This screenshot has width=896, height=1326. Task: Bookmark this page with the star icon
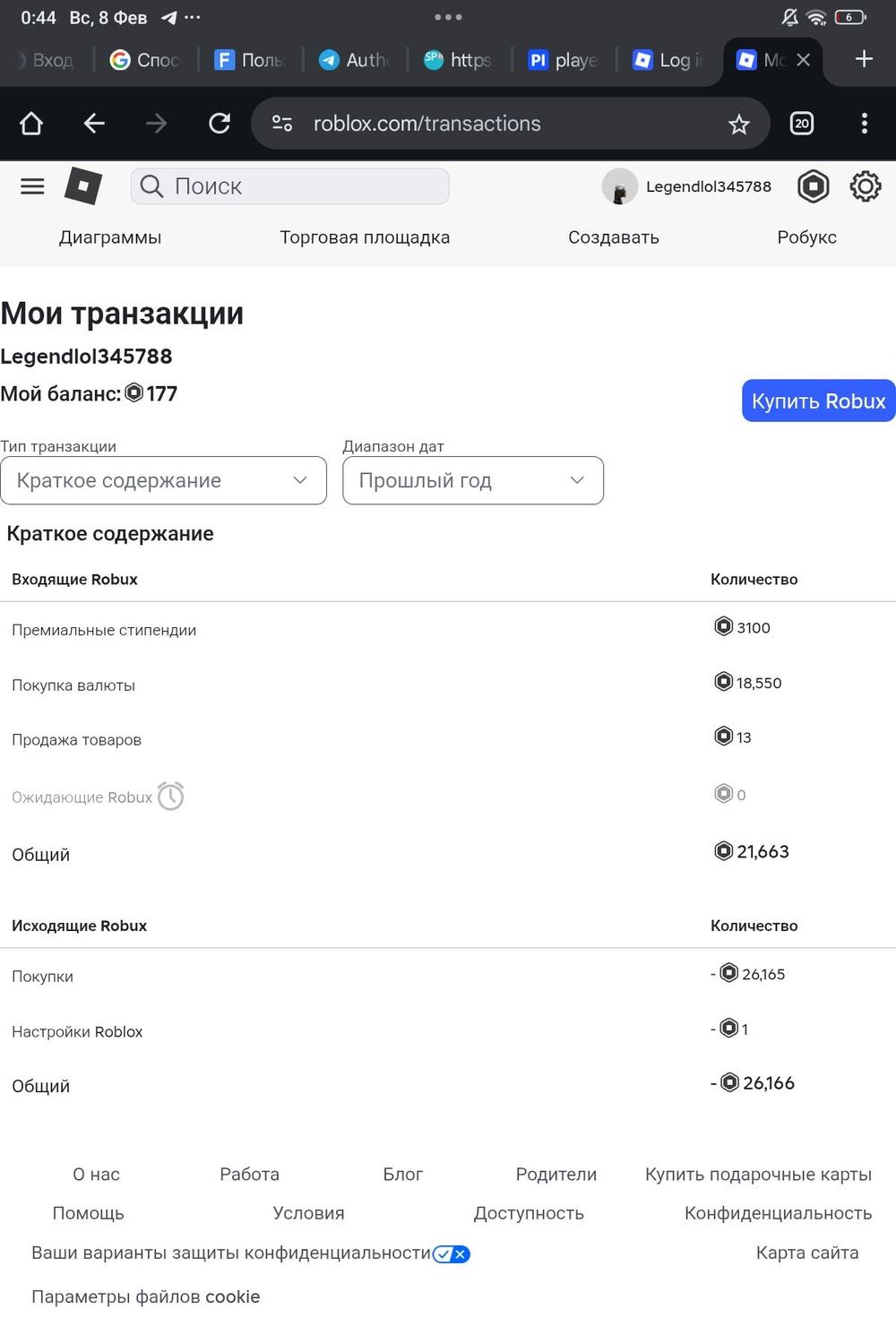[738, 125]
